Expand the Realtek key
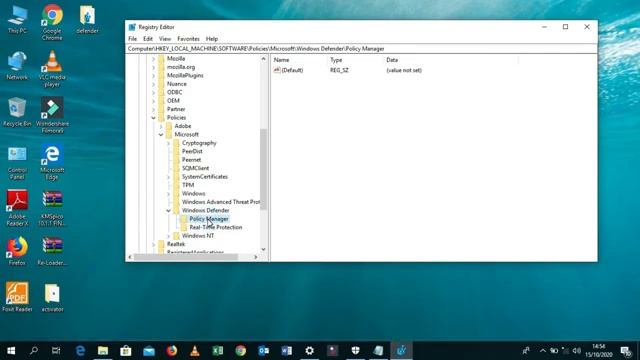The height and width of the screenshot is (360, 640). click(153, 244)
